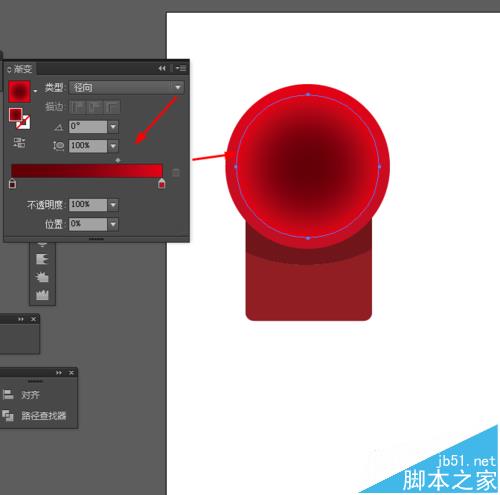The image size is (500, 495).
Task: Click the 不透明度 opacity value field
Action: click(x=88, y=205)
